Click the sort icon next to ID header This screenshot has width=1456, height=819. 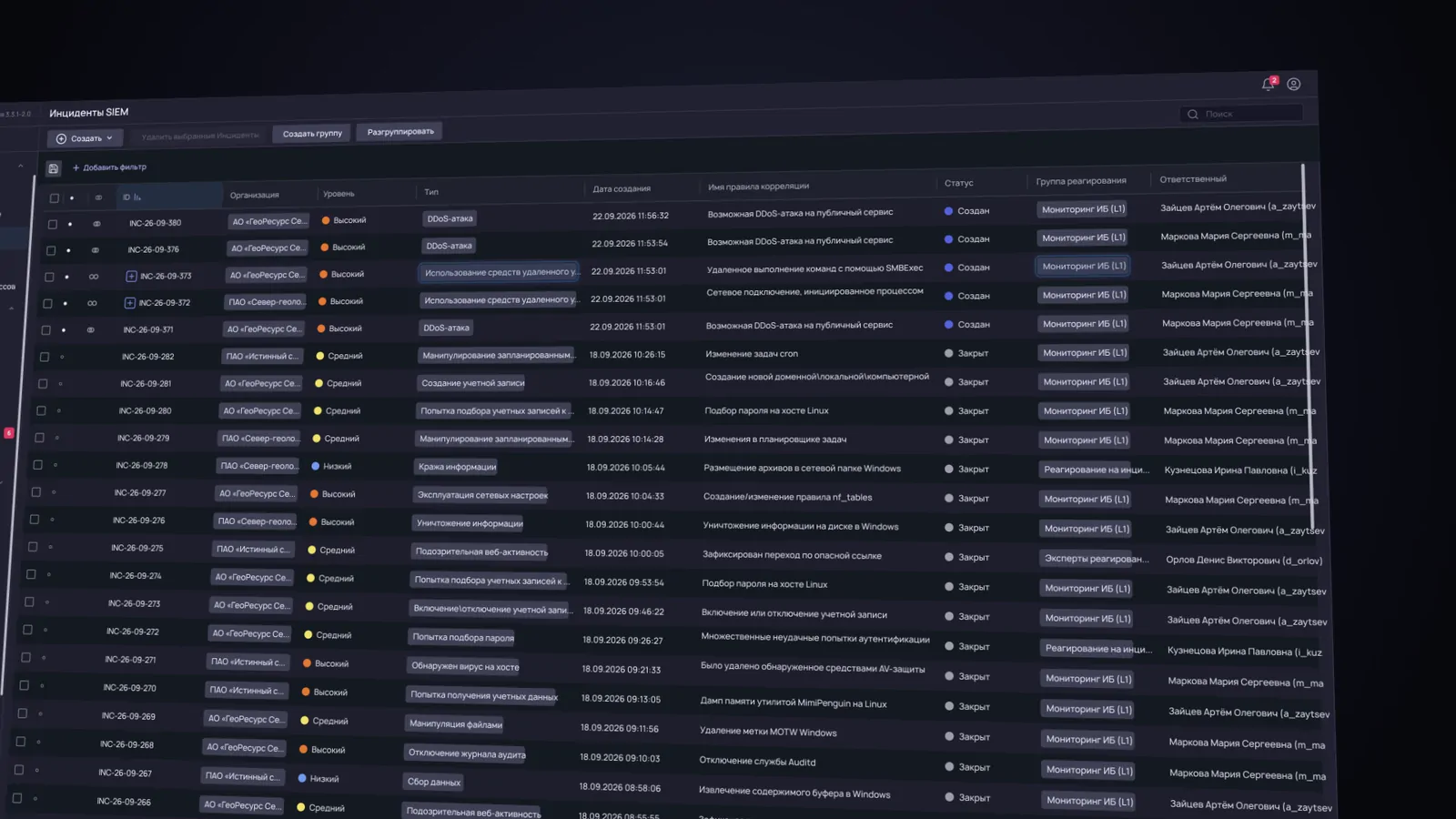137,197
